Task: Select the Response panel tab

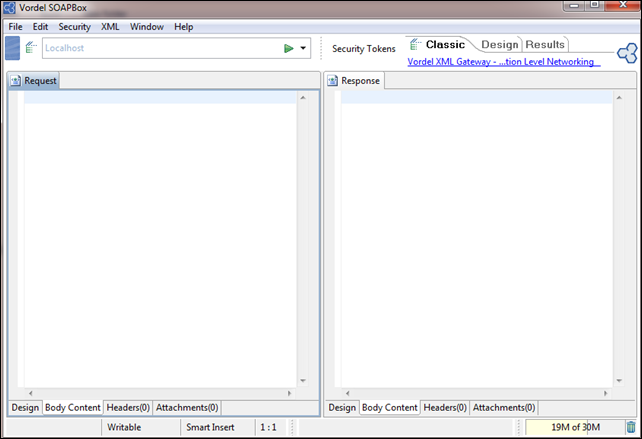Action: click(x=355, y=81)
